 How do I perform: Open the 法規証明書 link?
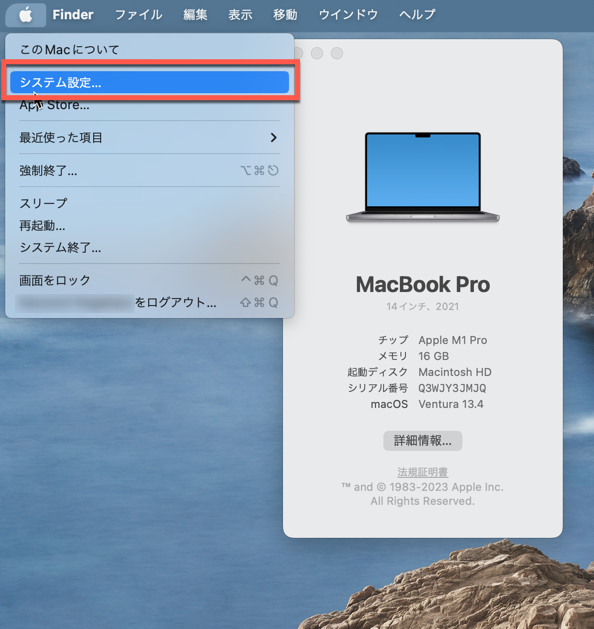[422, 472]
